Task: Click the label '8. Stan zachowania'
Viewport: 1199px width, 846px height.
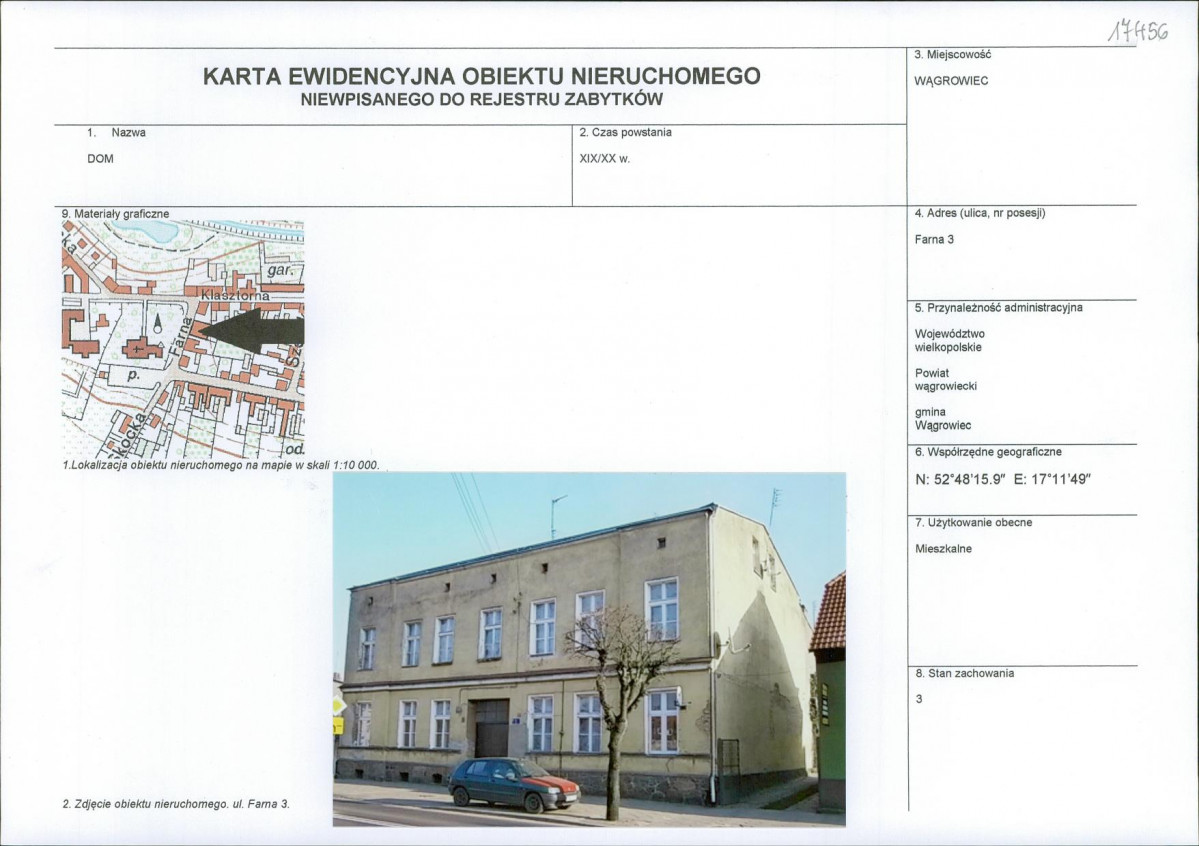Action: (x=965, y=673)
